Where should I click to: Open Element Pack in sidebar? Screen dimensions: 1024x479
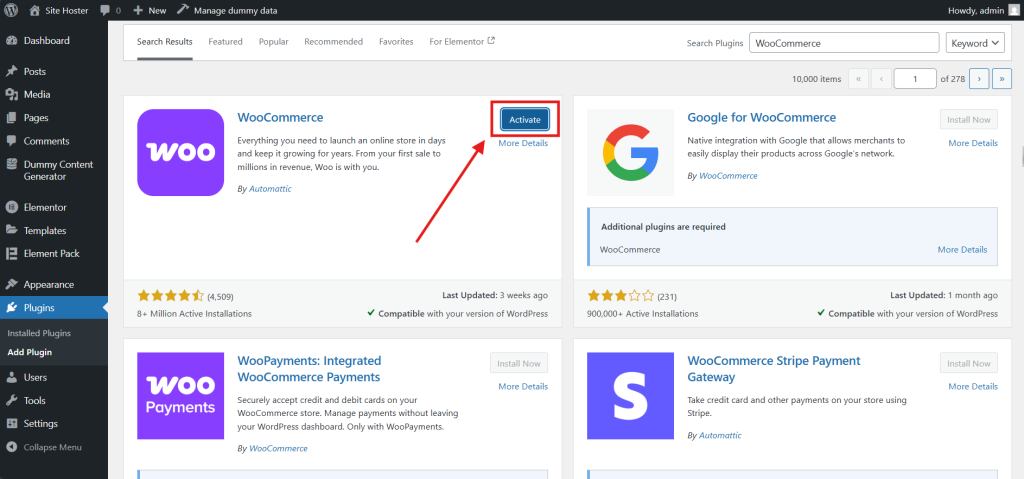click(x=52, y=254)
